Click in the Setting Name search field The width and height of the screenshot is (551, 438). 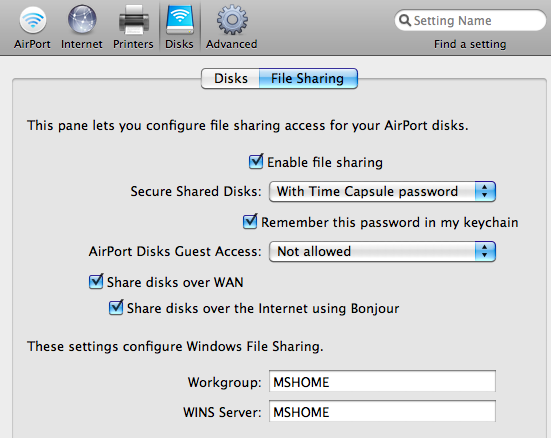coord(470,20)
